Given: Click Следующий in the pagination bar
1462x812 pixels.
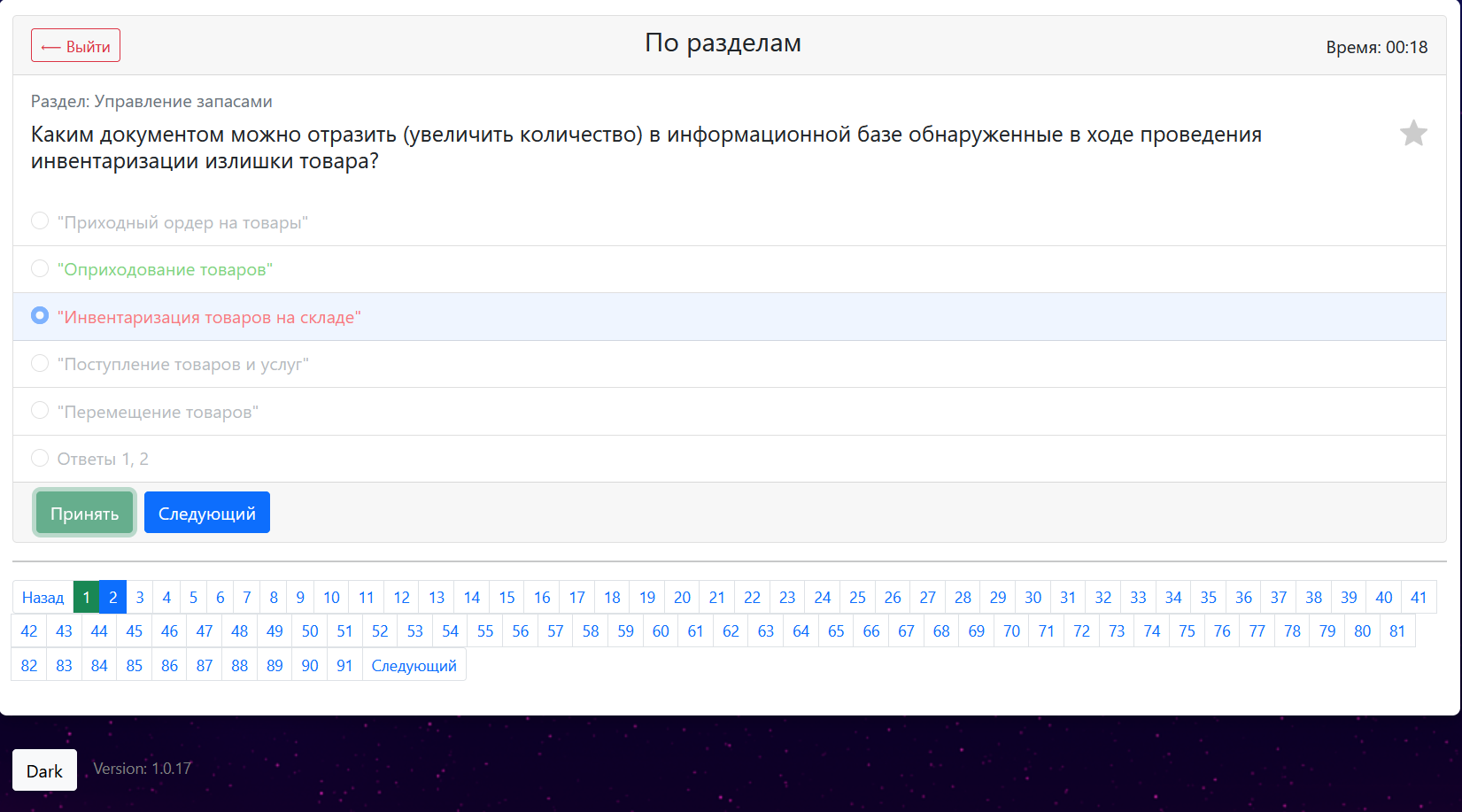Looking at the screenshot, I should coord(414,664).
